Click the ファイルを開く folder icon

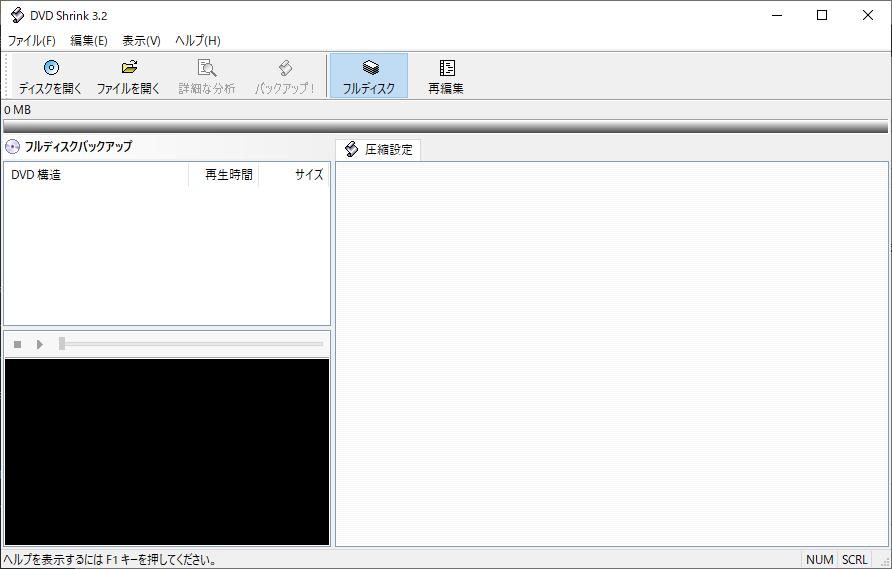(x=130, y=68)
